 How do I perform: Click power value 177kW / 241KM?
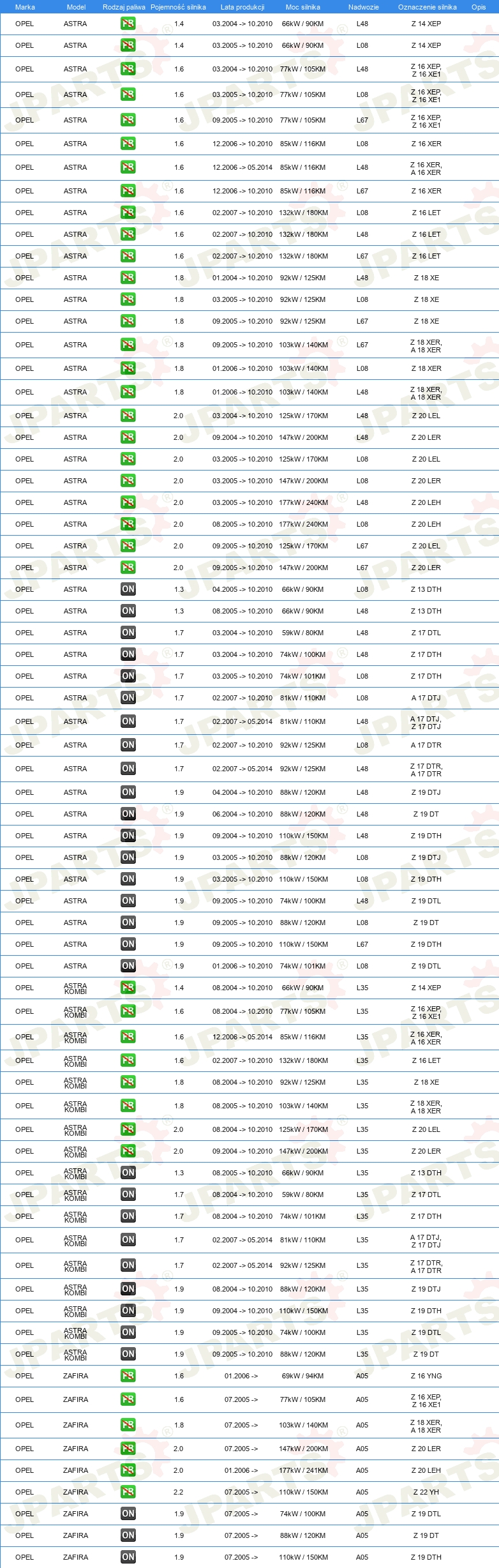pos(303,1470)
